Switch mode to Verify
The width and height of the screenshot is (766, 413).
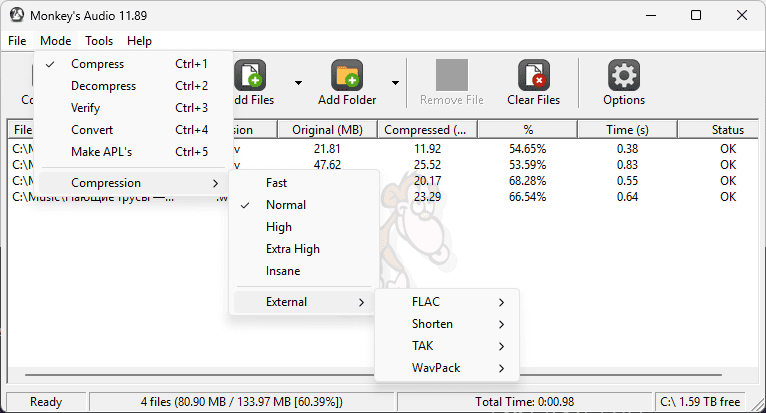[x=133, y=108]
